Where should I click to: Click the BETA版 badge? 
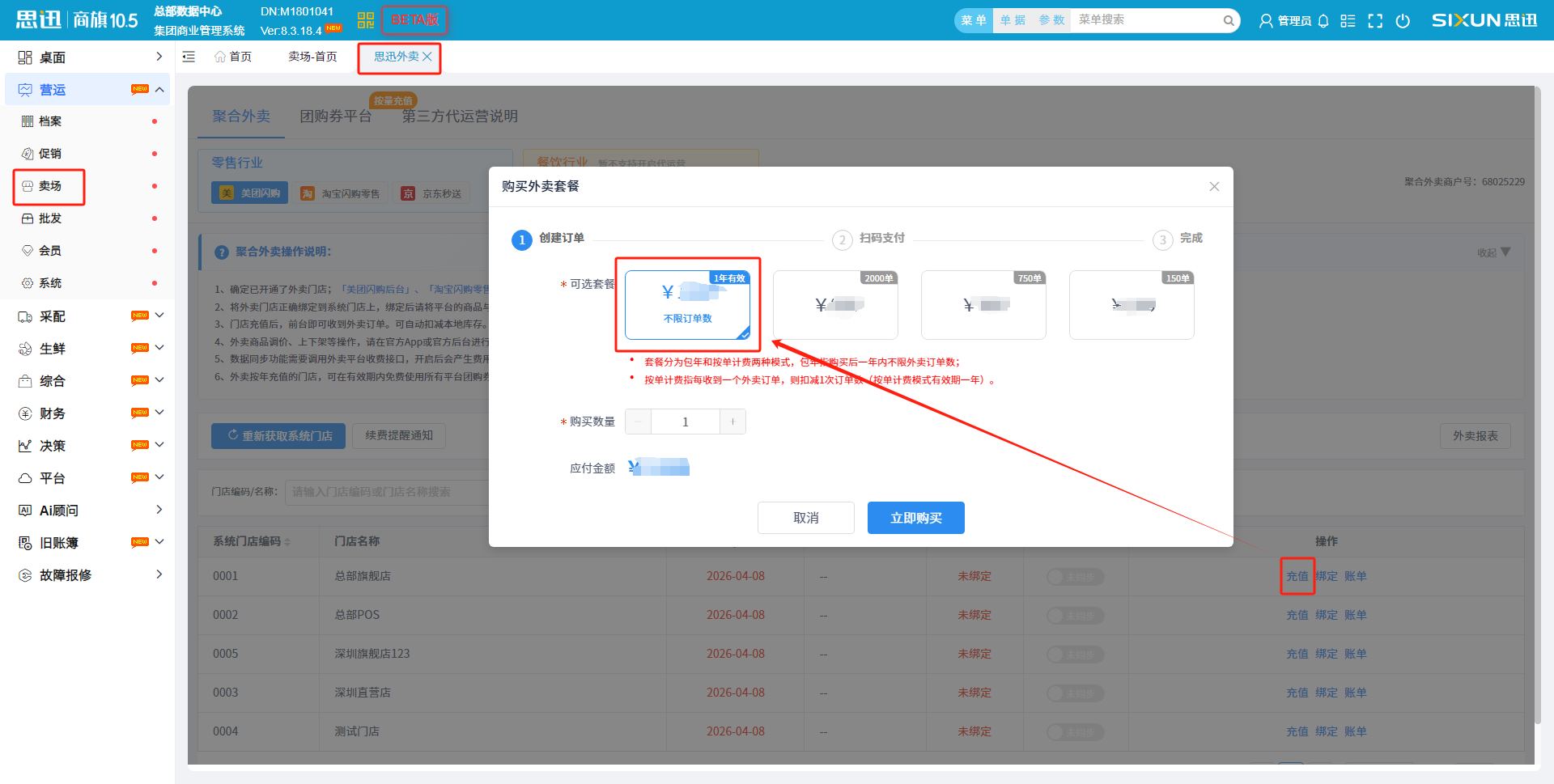point(414,20)
